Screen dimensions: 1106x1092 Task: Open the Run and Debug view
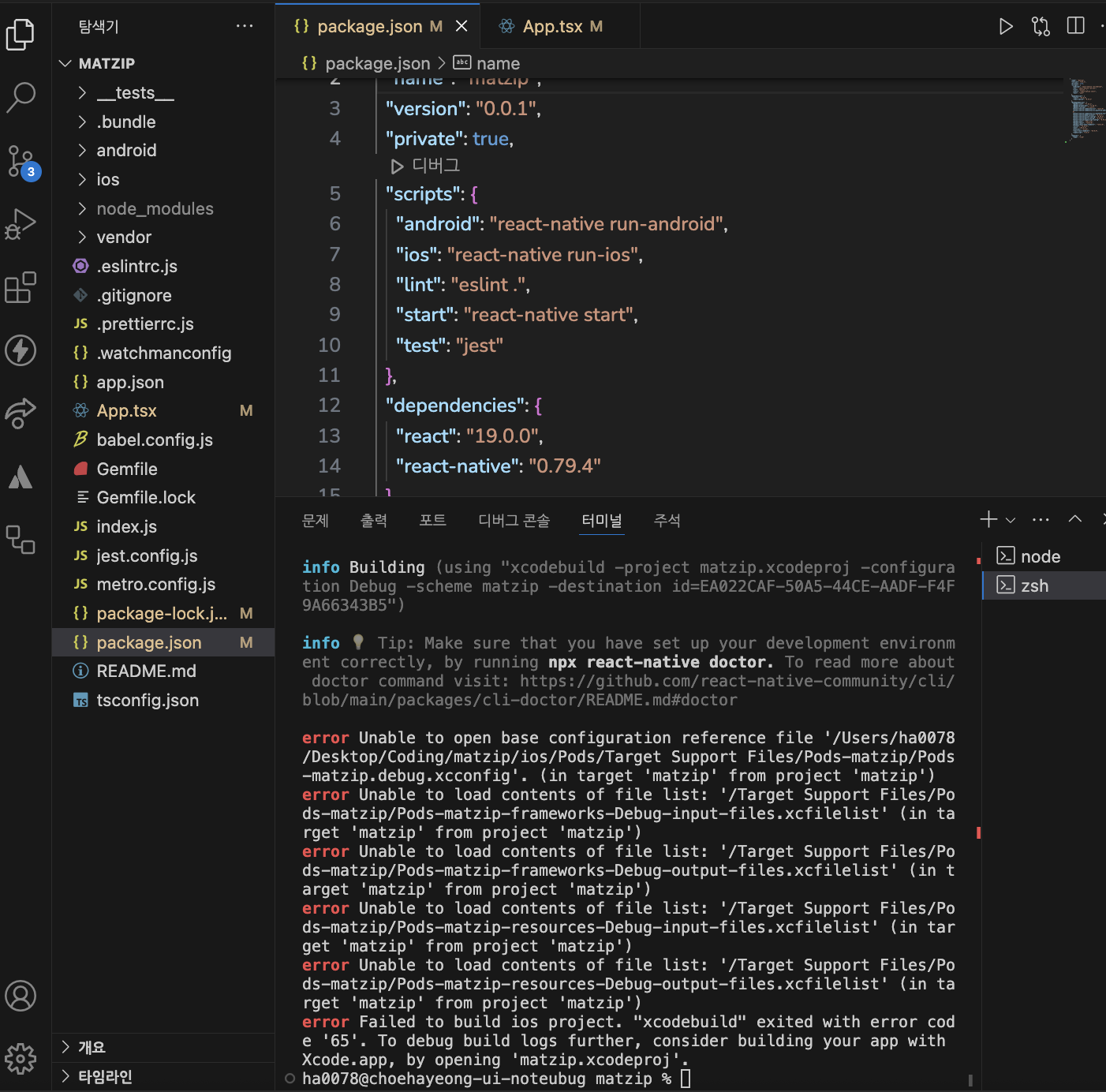click(21, 224)
